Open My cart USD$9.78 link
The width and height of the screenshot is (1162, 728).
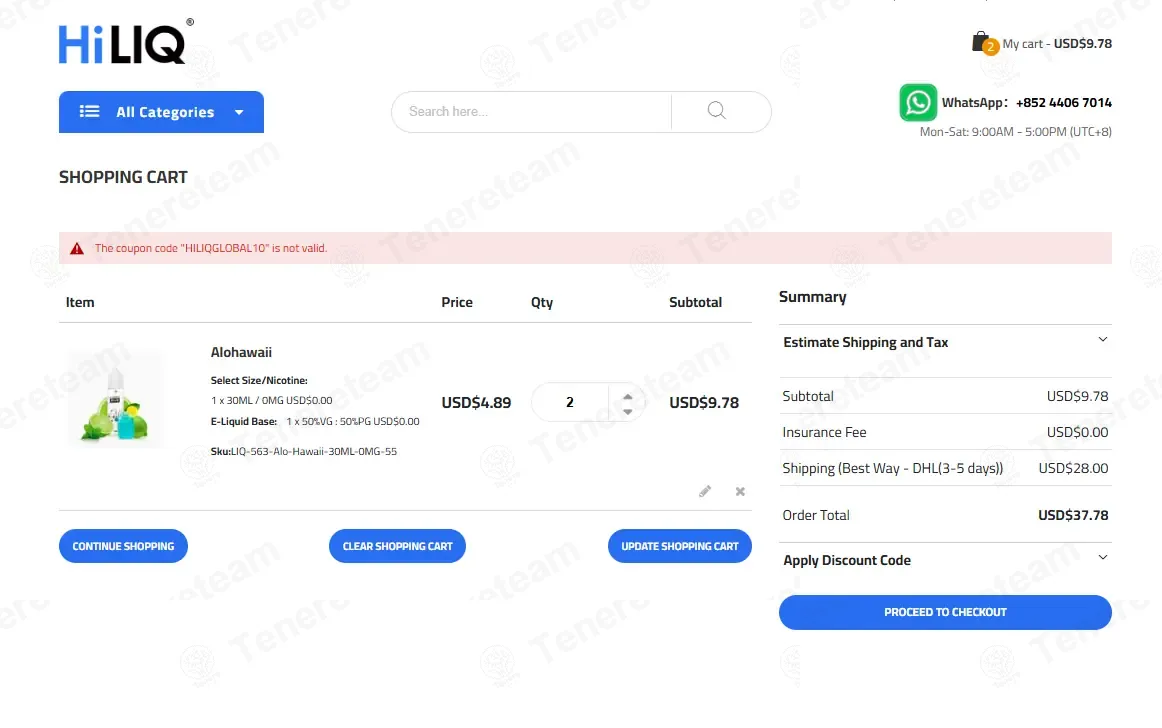(x=1057, y=44)
